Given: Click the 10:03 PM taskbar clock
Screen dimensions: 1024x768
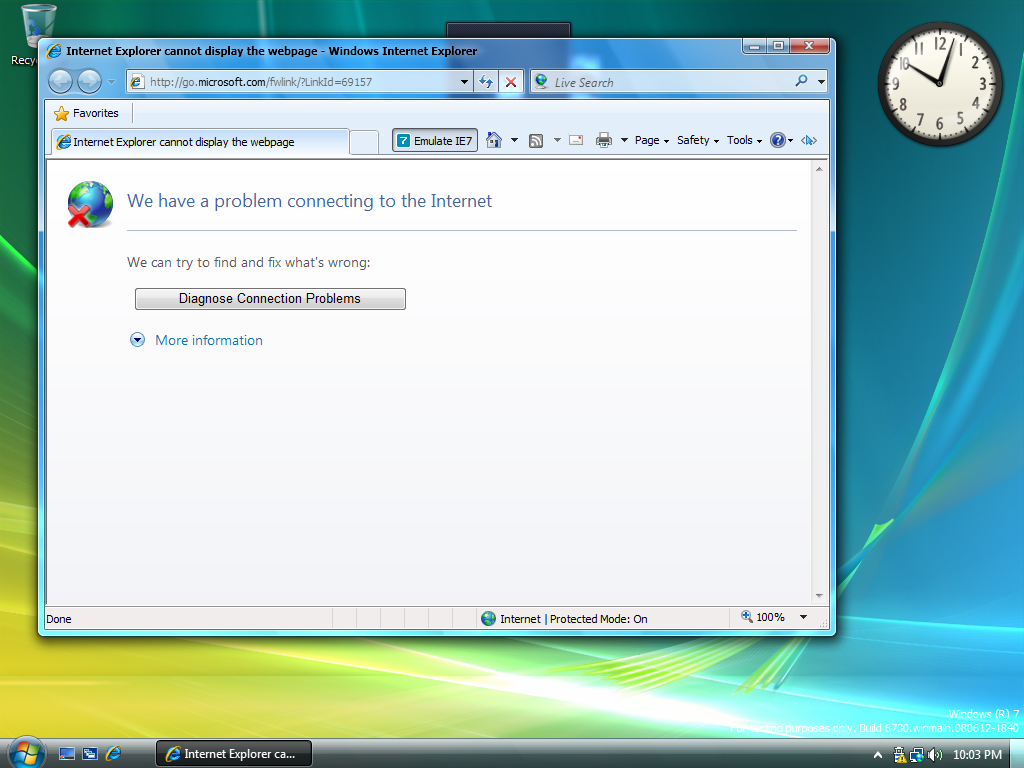Looking at the screenshot, I should point(977,754).
